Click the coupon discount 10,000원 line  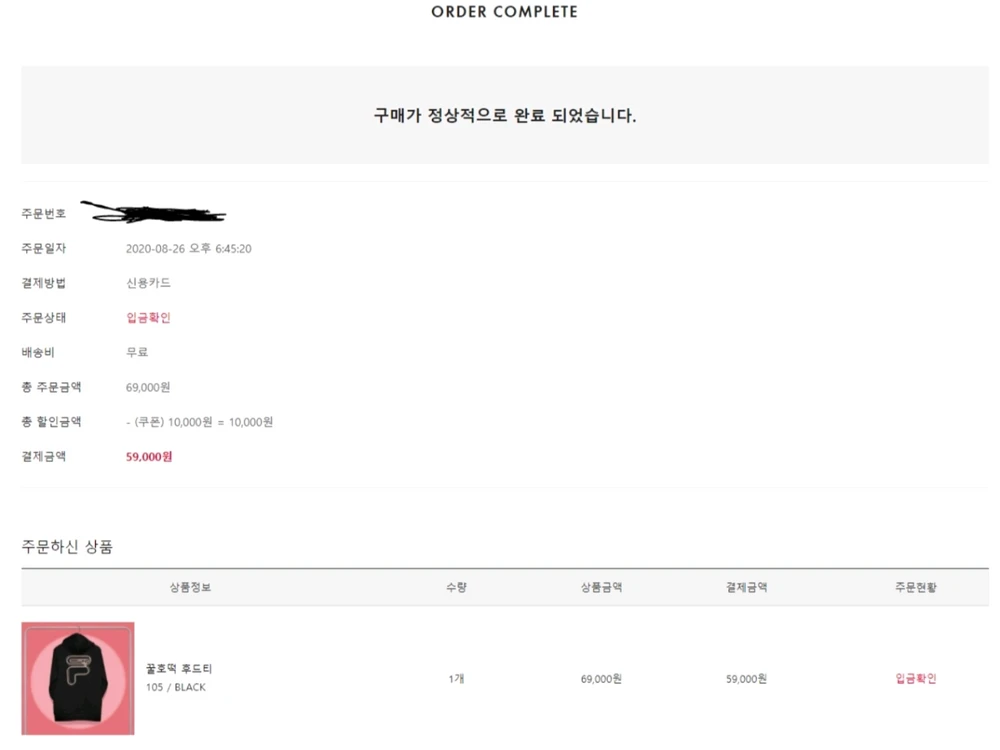pyautogui.click(x=199, y=422)
